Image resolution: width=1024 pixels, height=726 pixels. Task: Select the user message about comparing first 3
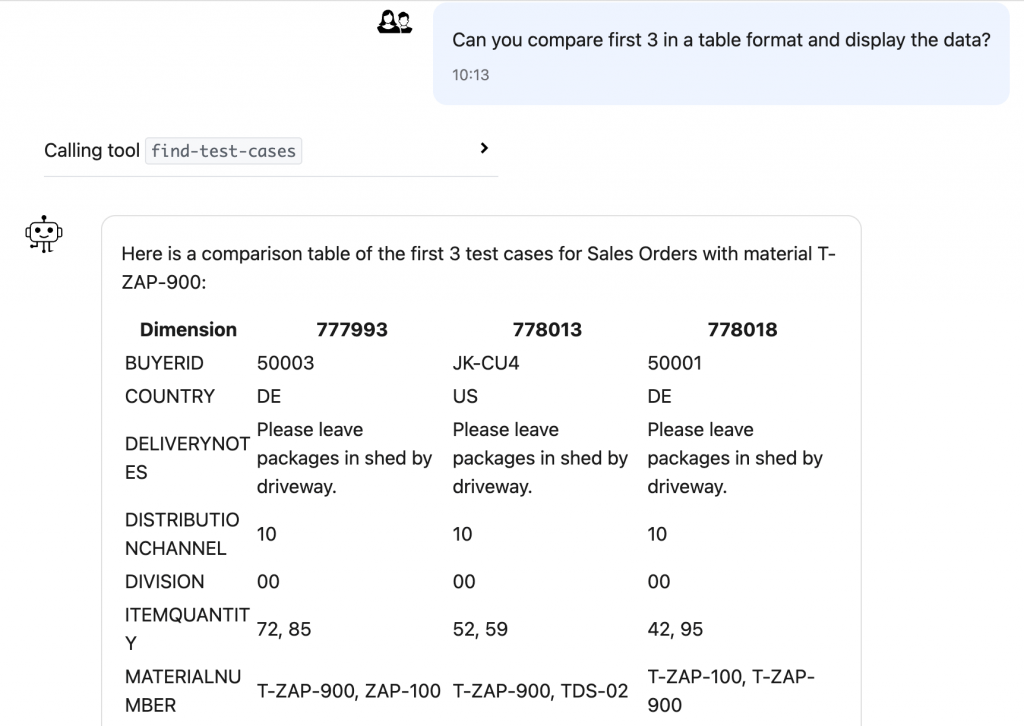[720, 40]
